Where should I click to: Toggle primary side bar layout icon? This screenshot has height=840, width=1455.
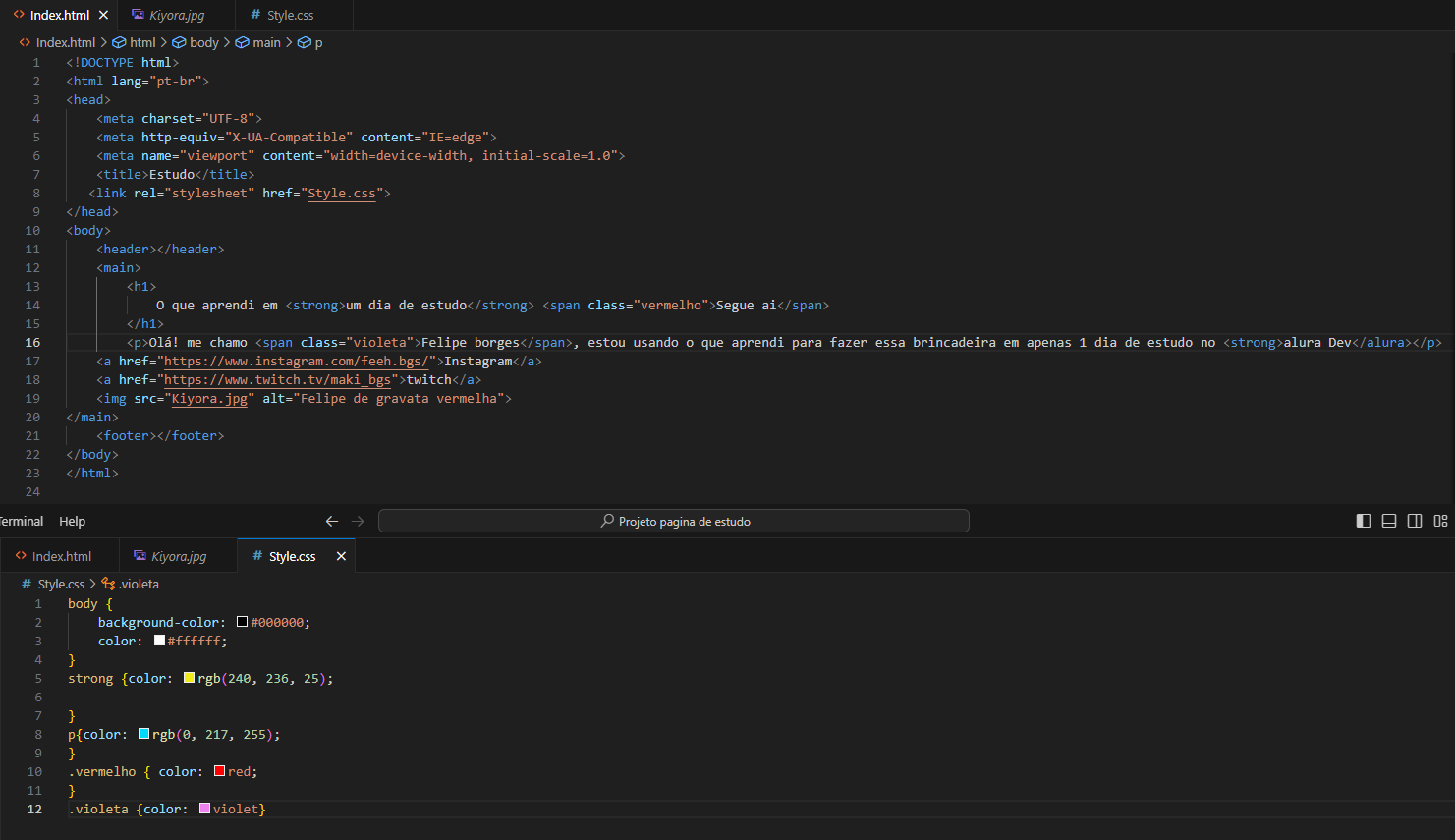click(x=1364, y=521)
